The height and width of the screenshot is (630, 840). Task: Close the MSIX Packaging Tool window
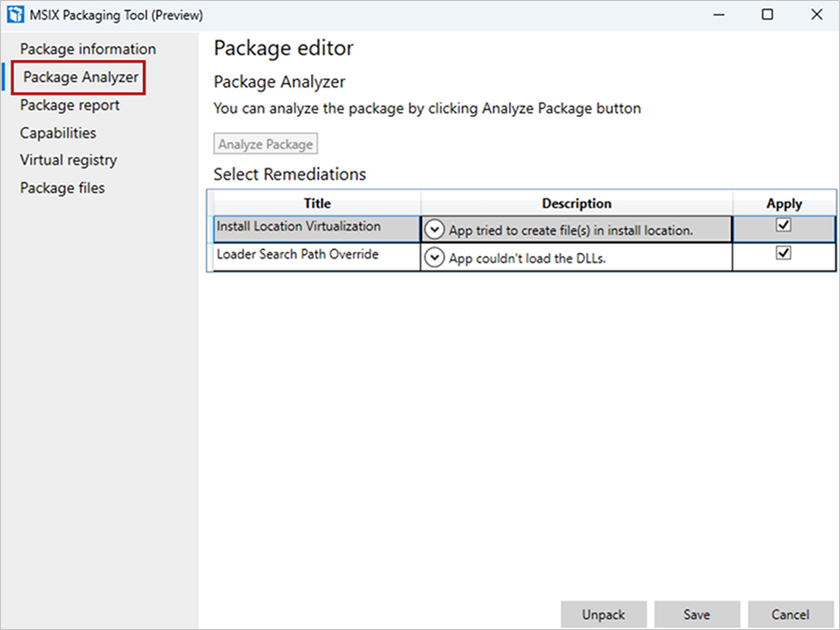pyautogui.click(x=816, y=14)
